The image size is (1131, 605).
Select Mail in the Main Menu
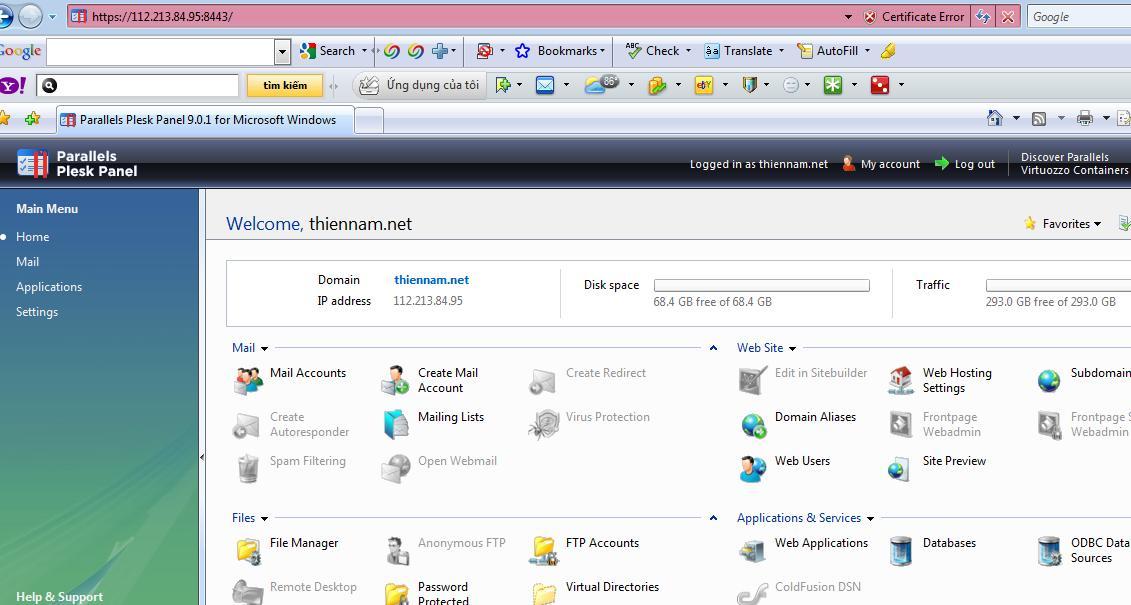(x=27, y=262)
